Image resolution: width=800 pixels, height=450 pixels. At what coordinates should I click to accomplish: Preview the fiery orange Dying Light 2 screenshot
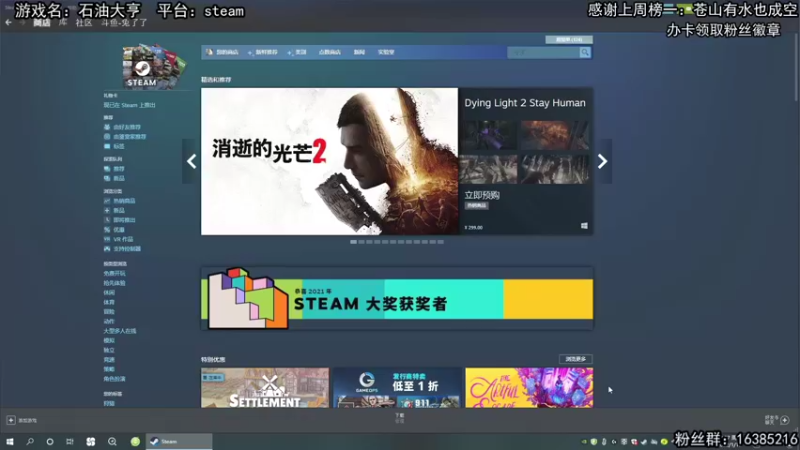[x=555, y=135]
